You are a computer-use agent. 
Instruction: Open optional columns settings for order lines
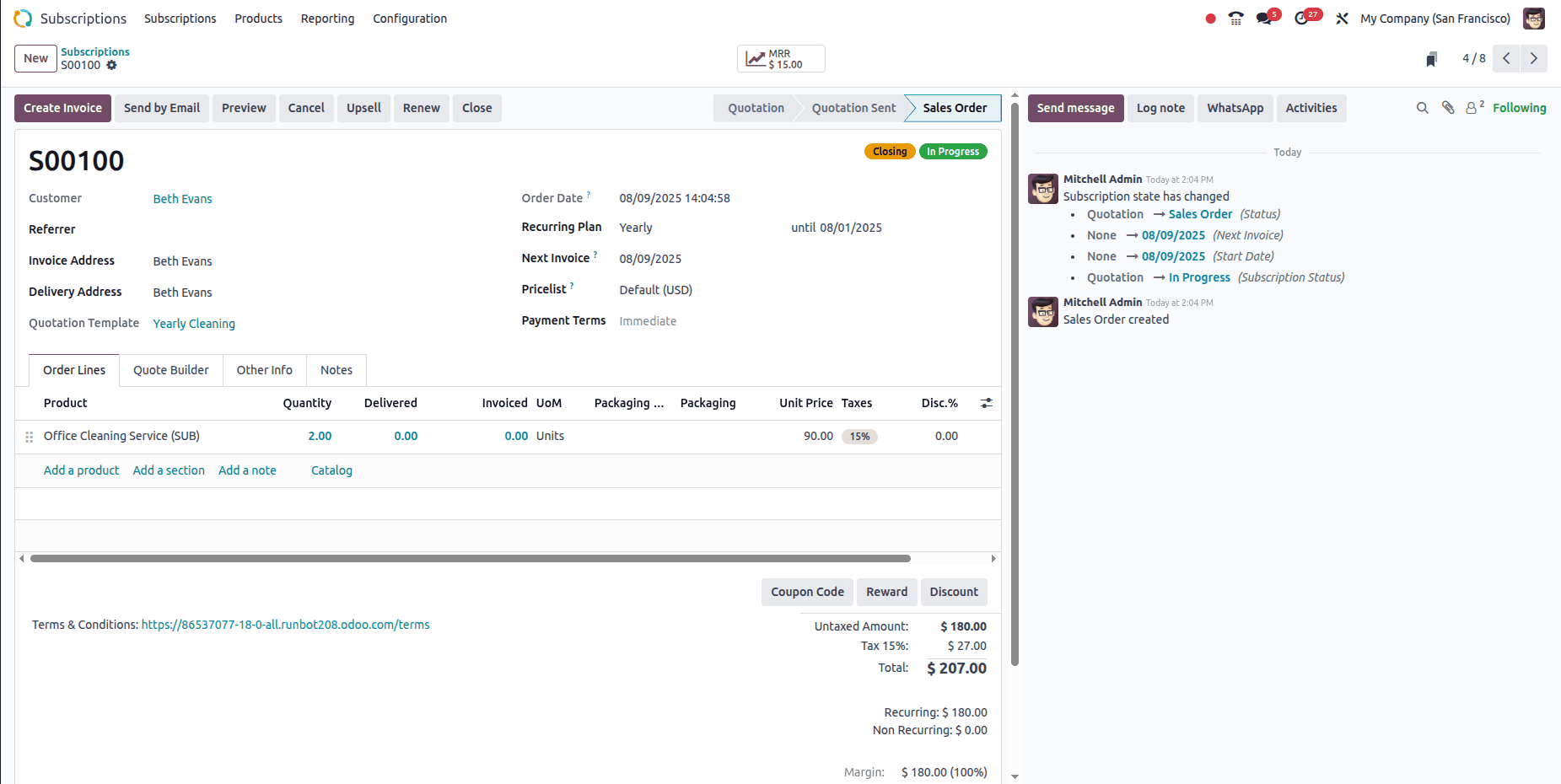(x=986, y=403)
